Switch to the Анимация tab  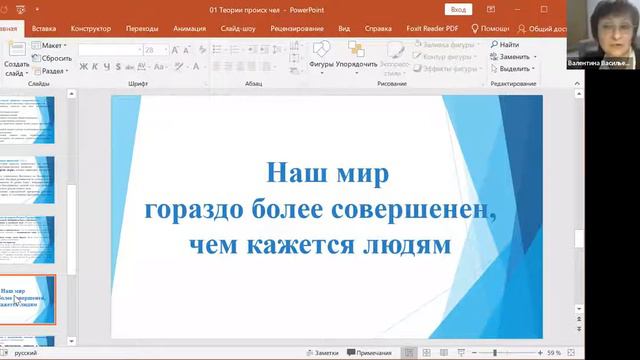(x=189, y=29)
